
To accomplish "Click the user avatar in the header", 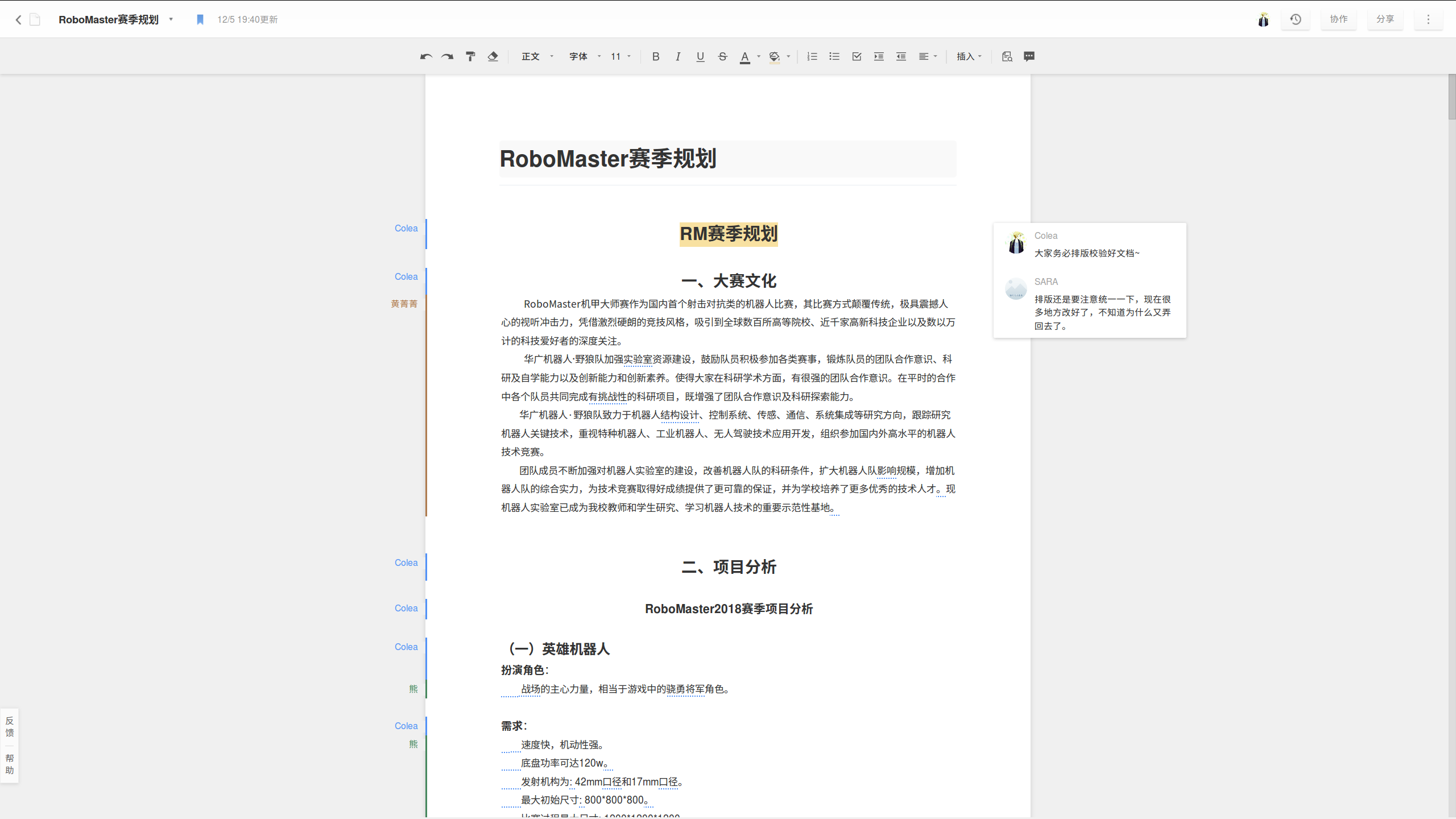I will (1263, 20).
